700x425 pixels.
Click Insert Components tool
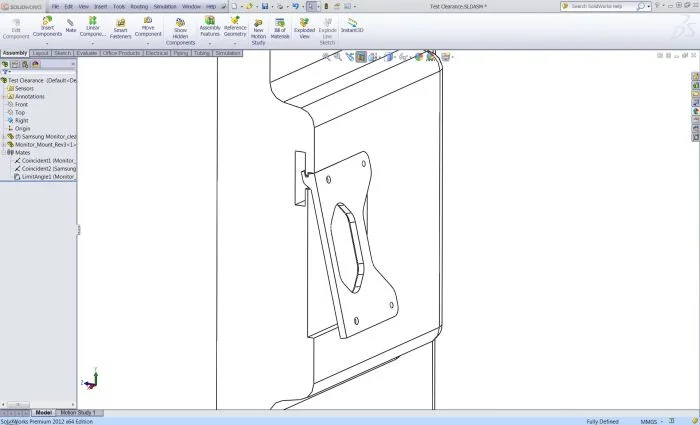[x=47, y=27]
